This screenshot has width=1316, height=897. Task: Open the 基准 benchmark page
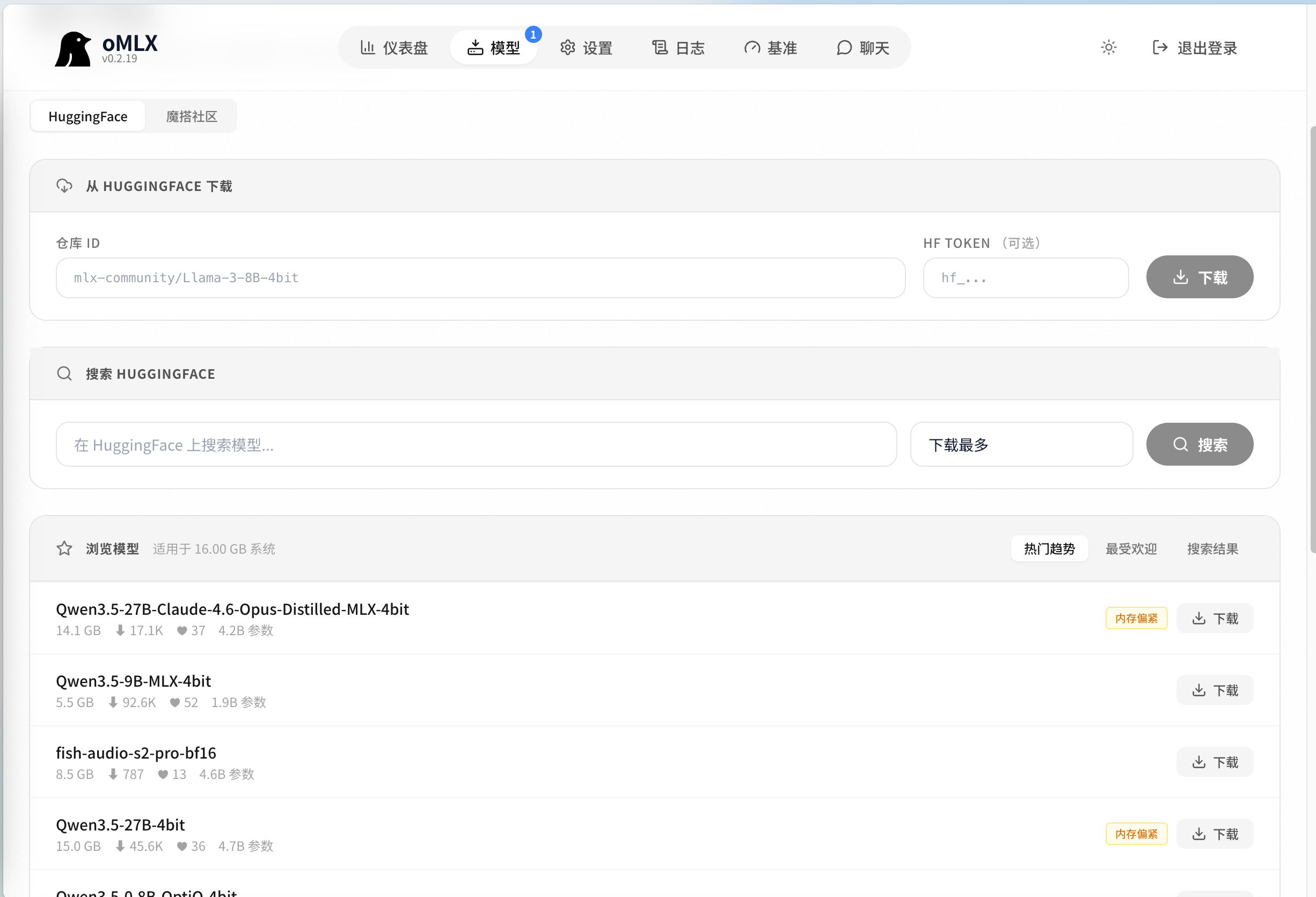point(771,48)
